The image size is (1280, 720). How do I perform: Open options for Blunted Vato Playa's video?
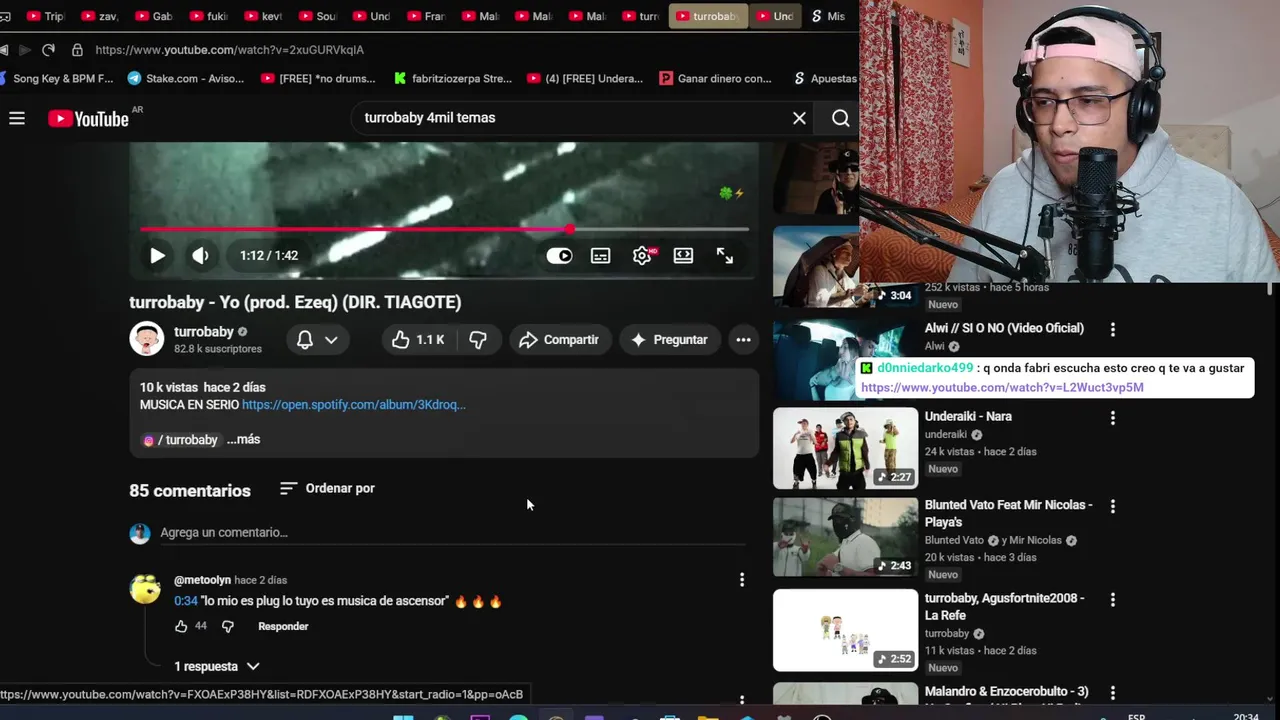(x=1112, y=506)
